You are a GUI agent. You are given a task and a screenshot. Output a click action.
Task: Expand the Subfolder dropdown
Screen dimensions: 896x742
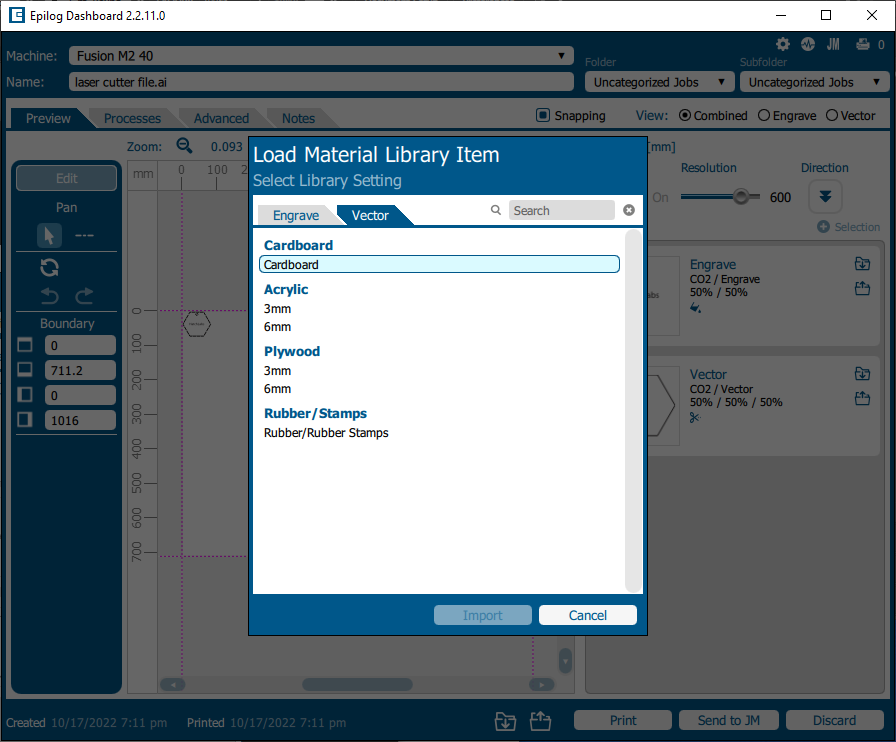click(x=814, y=82)
